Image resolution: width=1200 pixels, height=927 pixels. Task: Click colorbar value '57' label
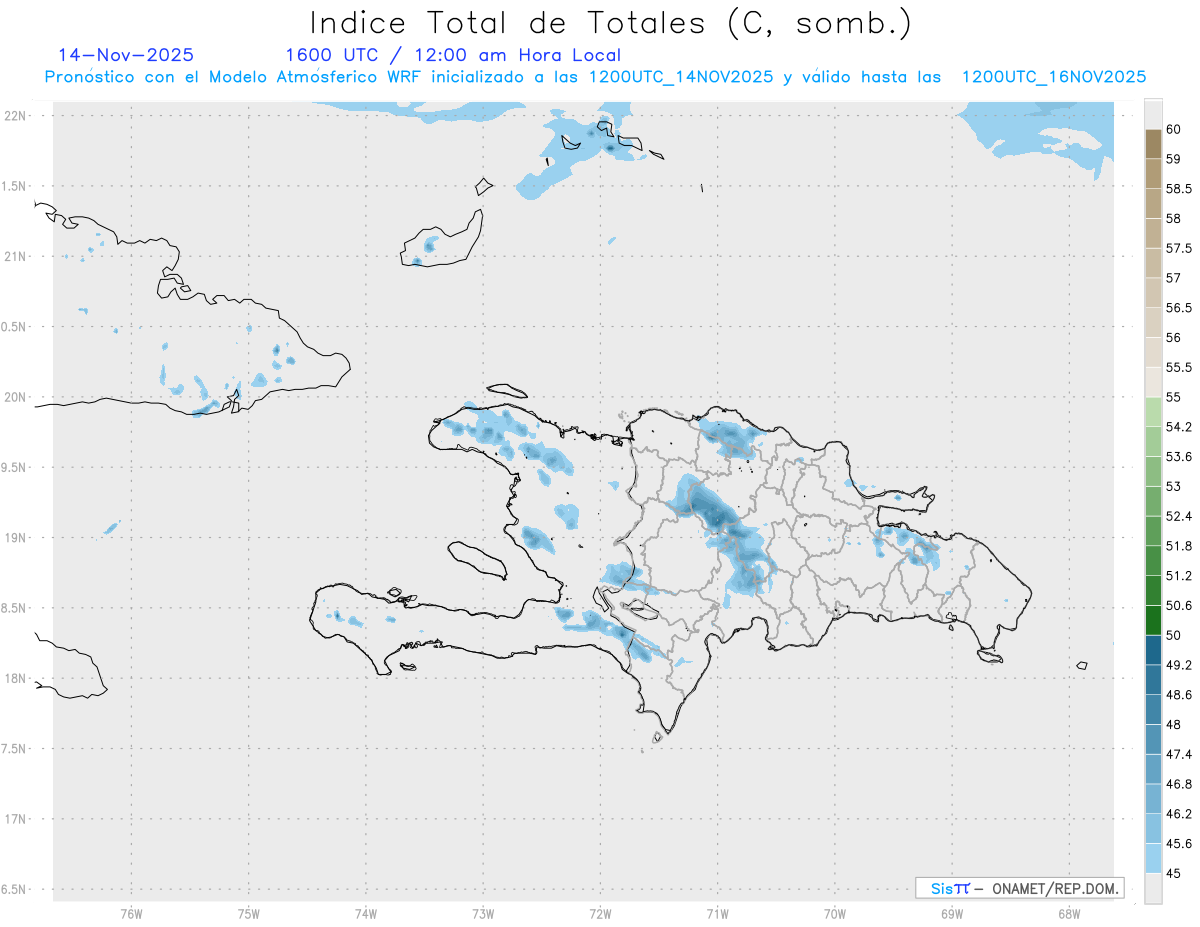1174,278
